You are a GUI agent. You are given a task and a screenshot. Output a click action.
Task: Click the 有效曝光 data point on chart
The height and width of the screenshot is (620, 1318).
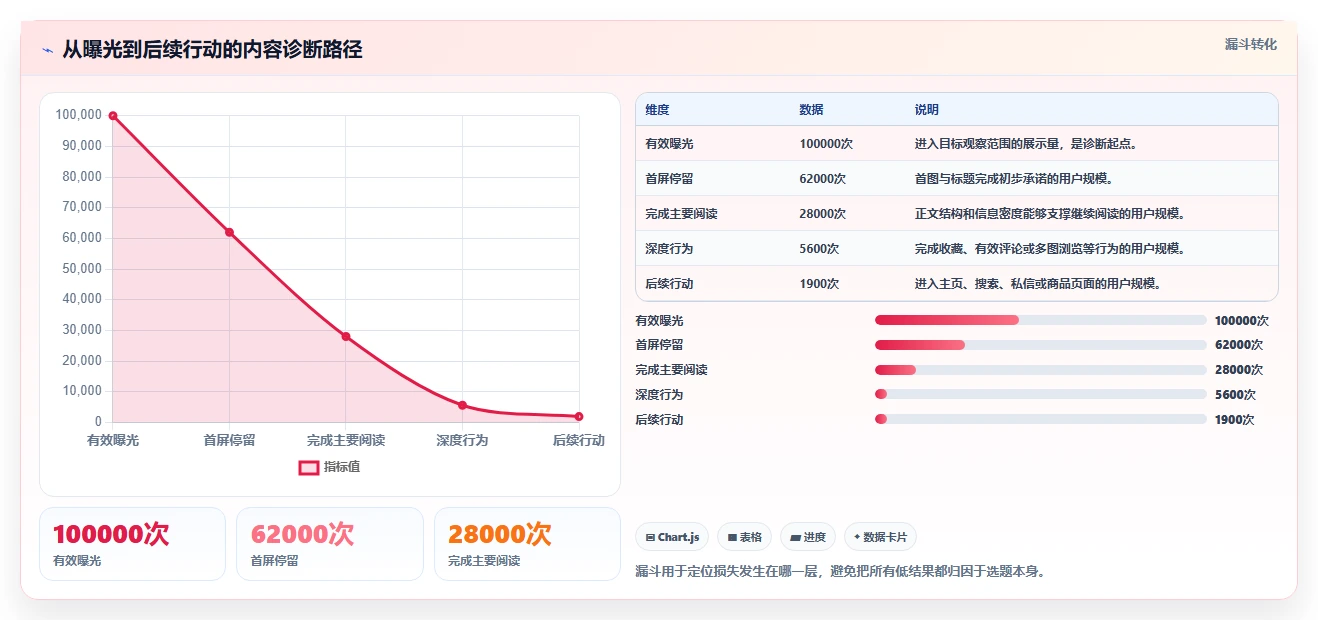(x=113, y=116)
